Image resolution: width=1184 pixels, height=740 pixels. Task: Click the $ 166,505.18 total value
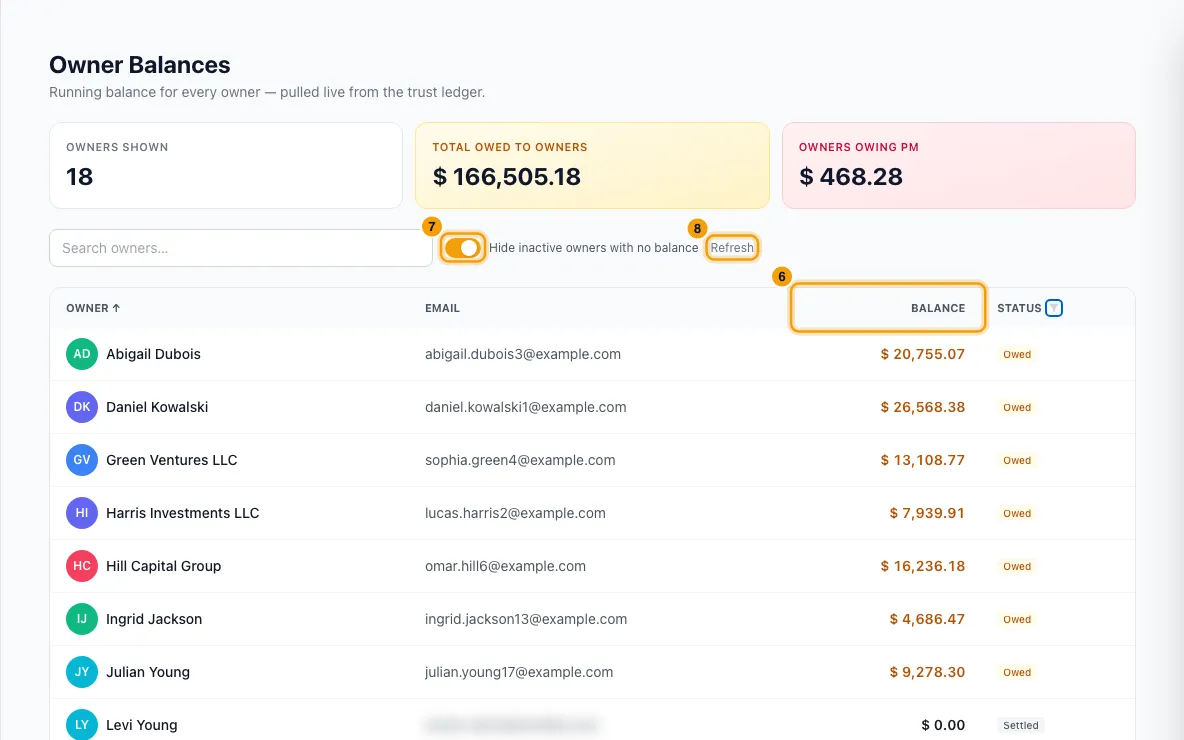pos(507,177)
